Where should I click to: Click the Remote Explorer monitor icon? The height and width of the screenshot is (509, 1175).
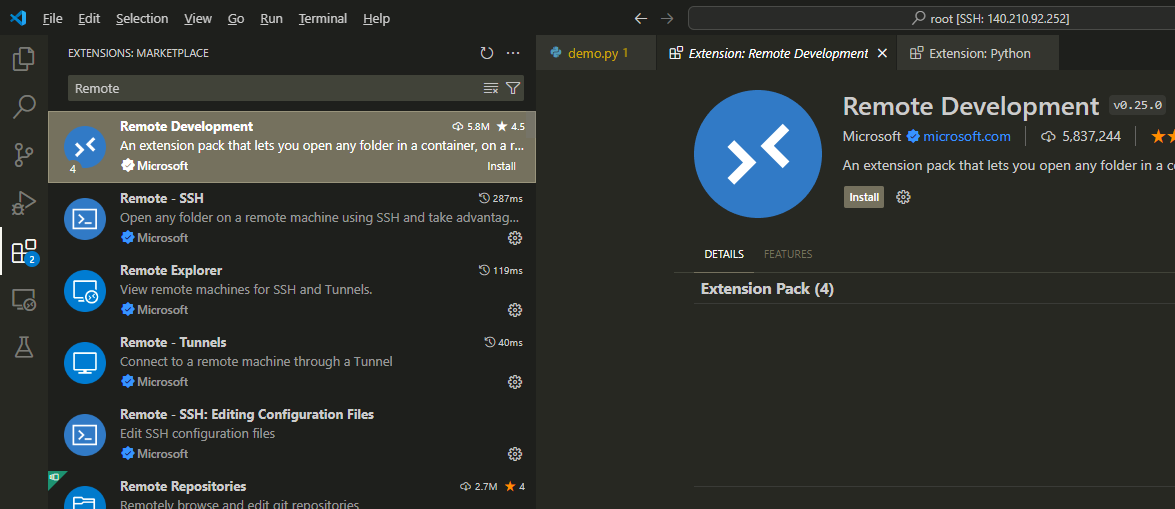click(85, 291)
